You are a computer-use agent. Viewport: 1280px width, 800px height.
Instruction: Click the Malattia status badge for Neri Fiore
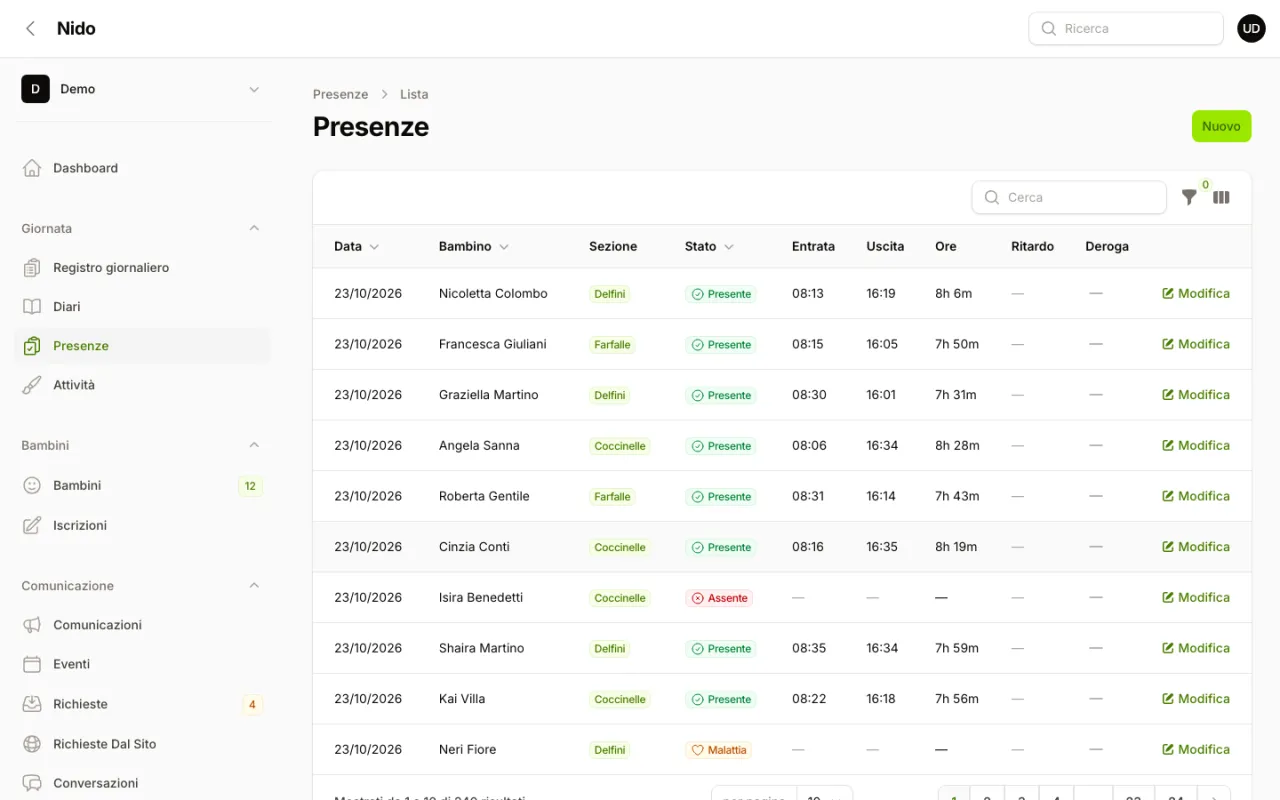click(x=718, y=750)
